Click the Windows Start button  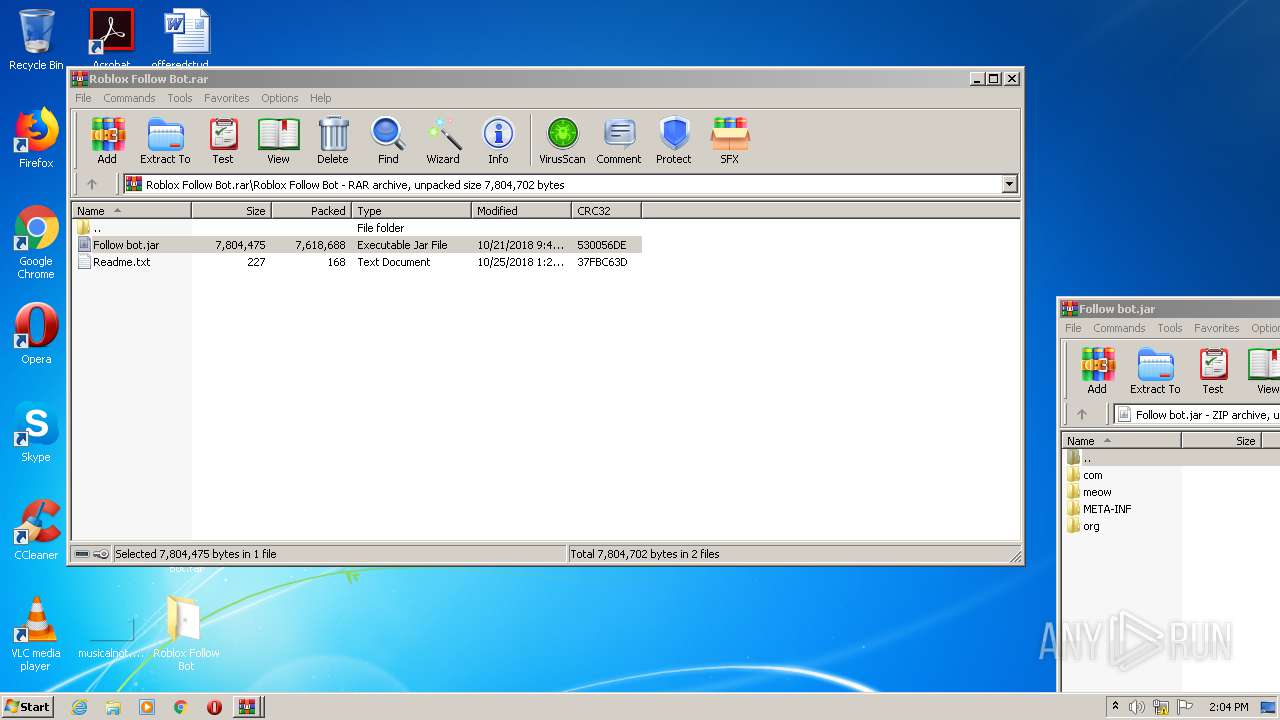pos(28,706)
